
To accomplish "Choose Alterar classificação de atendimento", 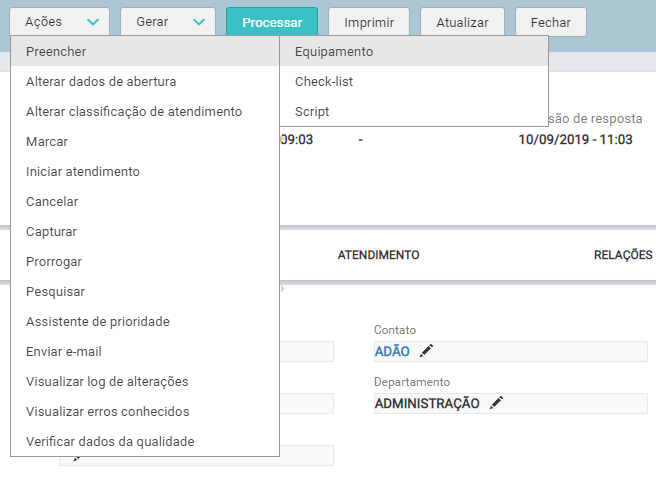I will [145, 112].
